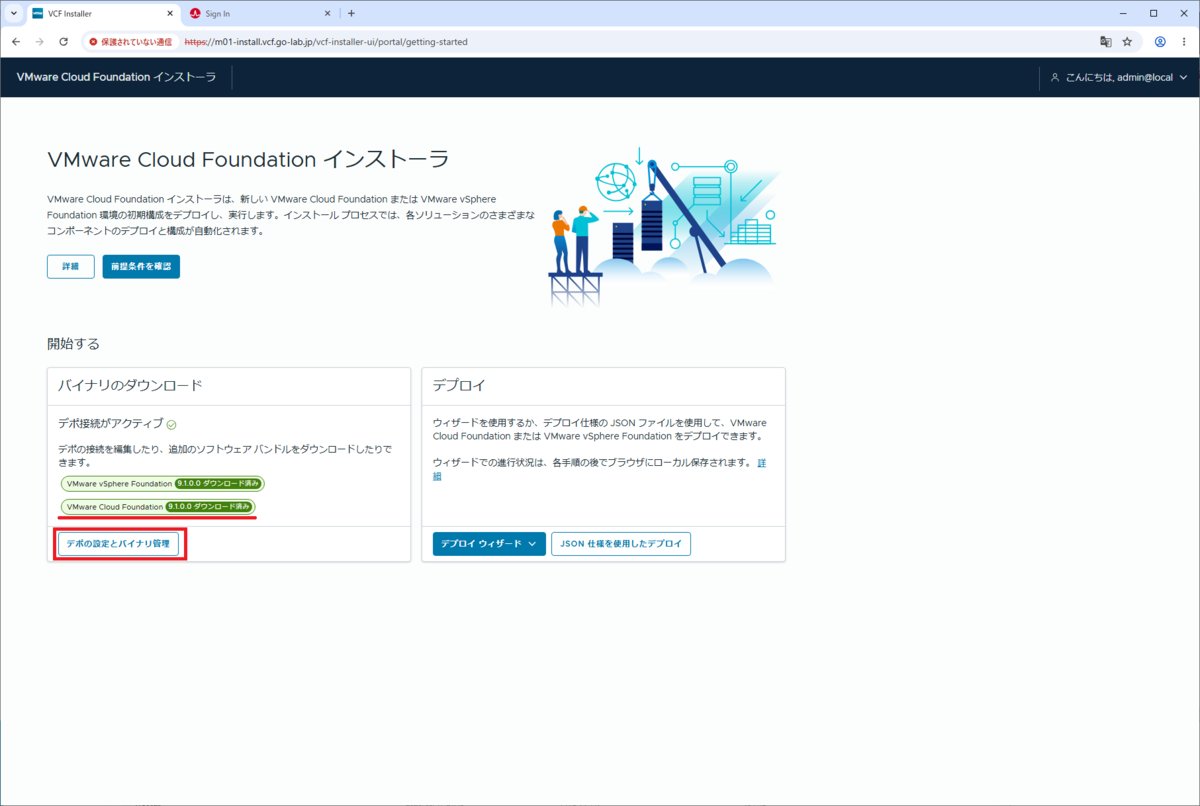This screenshot has height=806, width=1200.
Task: Minimize the Chrome window
Action: click(x=1121, y=13)
